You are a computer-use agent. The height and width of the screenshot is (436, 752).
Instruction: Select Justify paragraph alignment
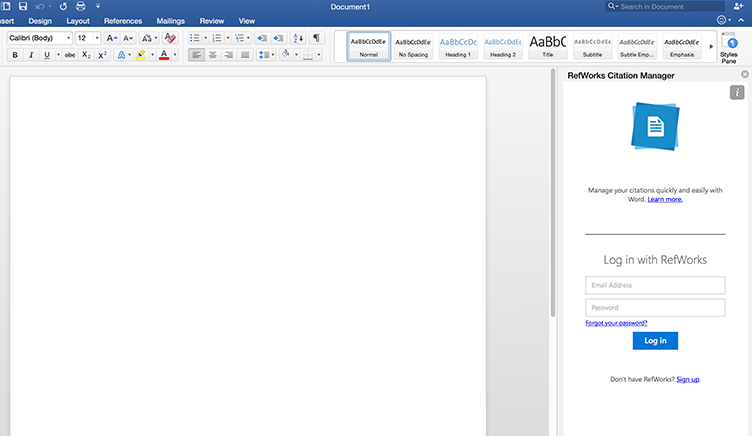[245, 55]
